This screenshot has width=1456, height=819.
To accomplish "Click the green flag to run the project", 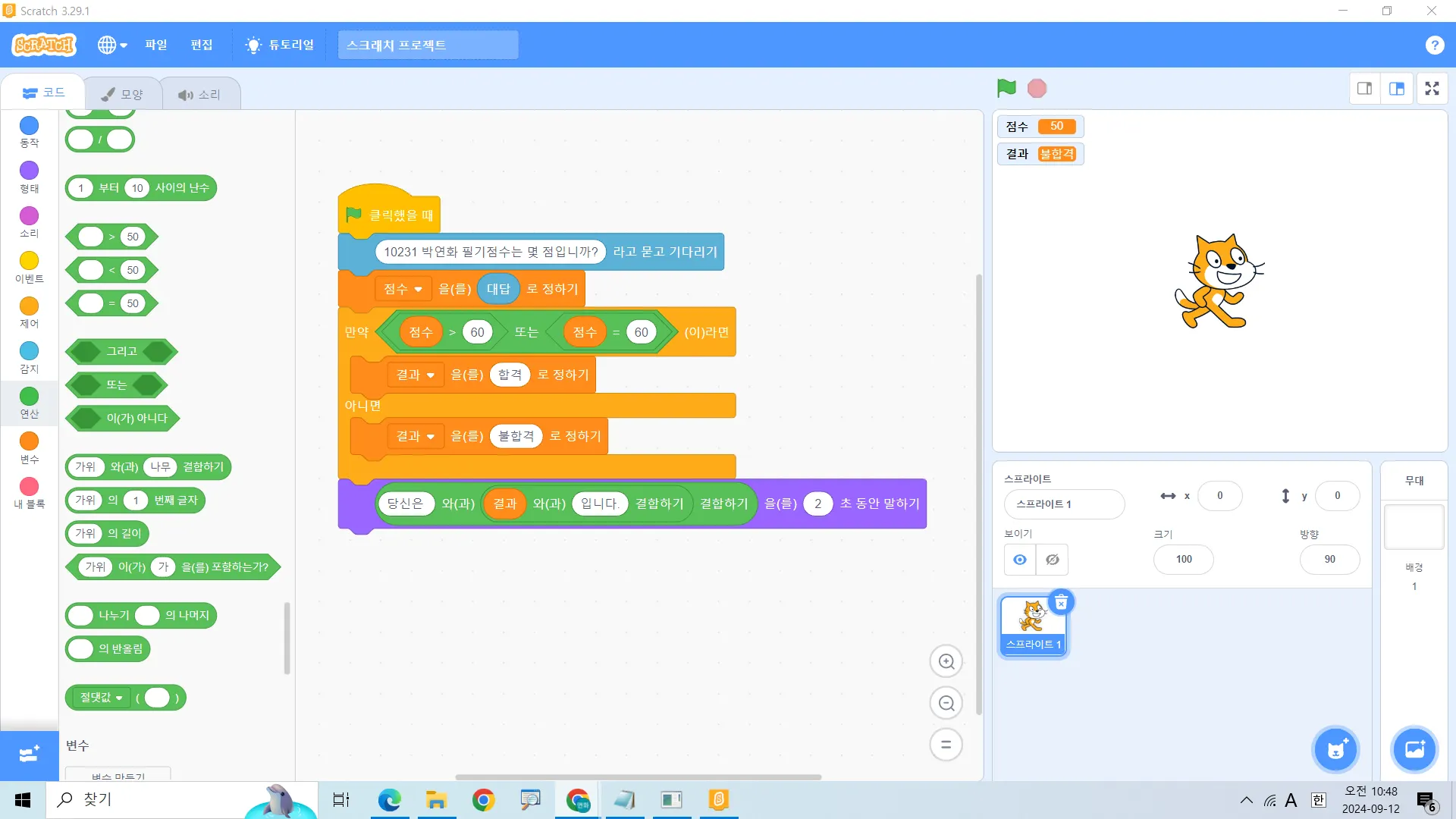I will click(1006, 89).
